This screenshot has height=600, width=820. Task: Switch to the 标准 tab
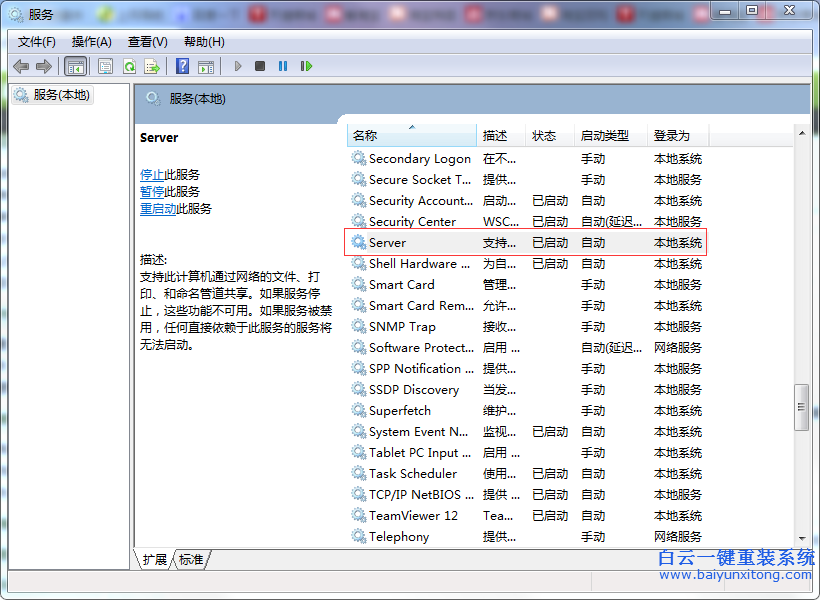[191, 560]
